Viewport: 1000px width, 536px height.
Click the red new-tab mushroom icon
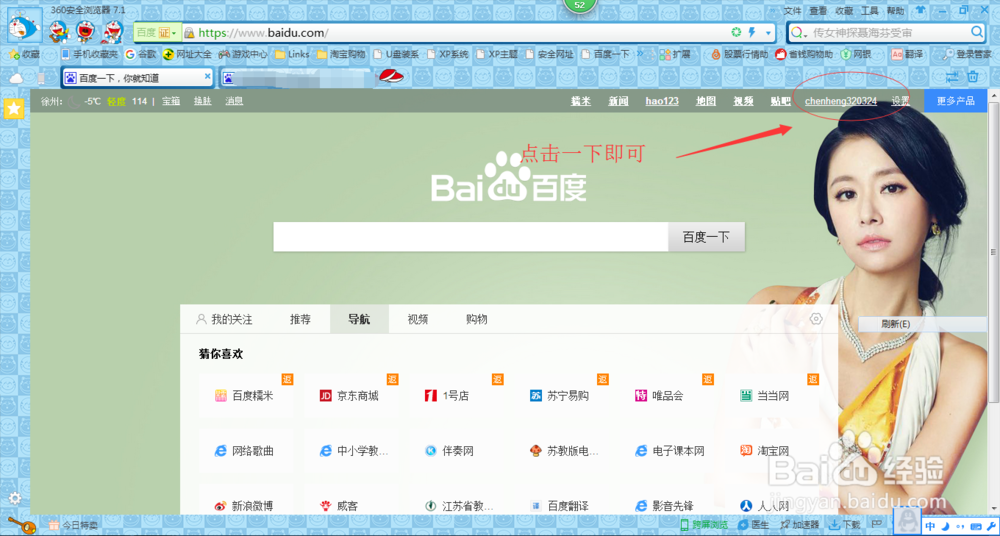coord(392,77)
